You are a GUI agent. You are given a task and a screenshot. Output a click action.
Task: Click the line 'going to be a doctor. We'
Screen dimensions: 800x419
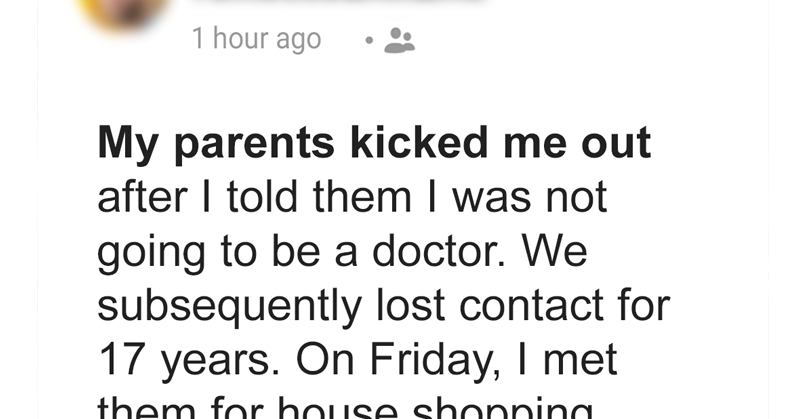tap(342, 253)
